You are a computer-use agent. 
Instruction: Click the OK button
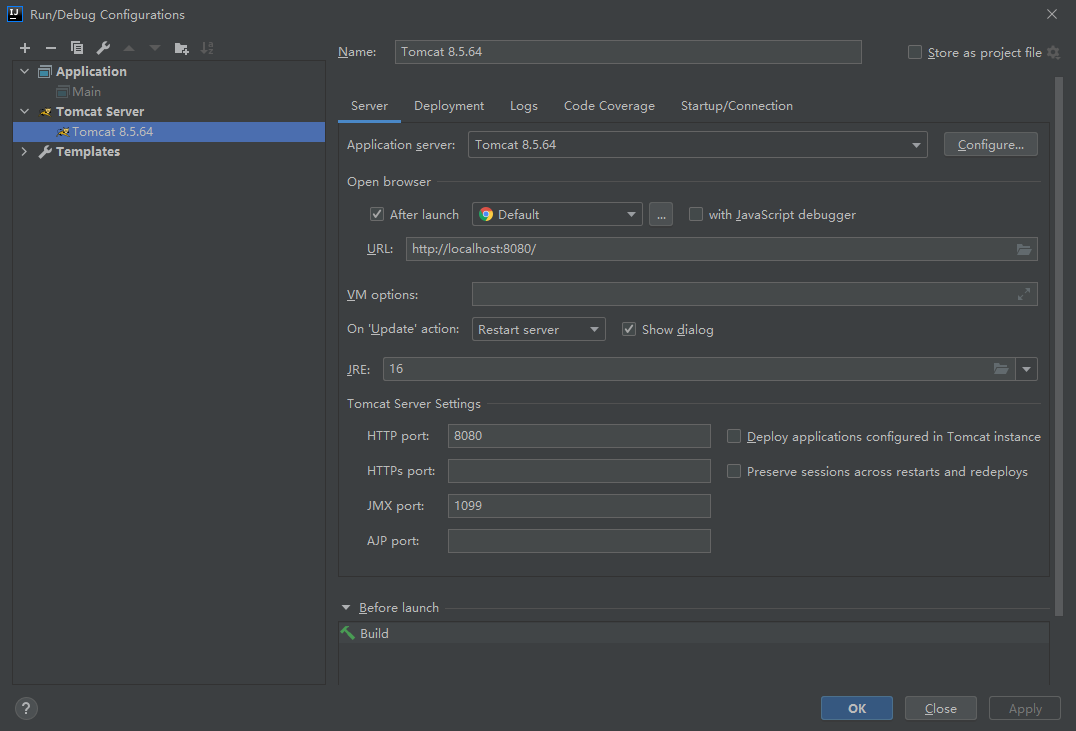(x=856, y=708)
